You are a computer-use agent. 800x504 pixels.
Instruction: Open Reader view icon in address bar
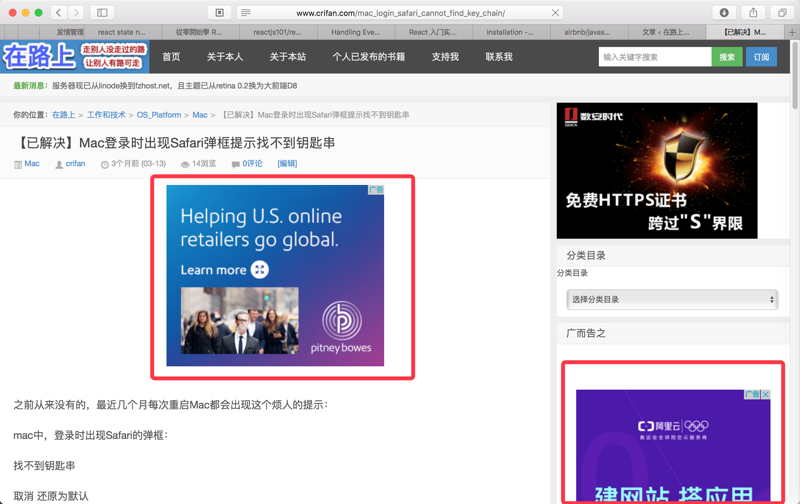245,13
